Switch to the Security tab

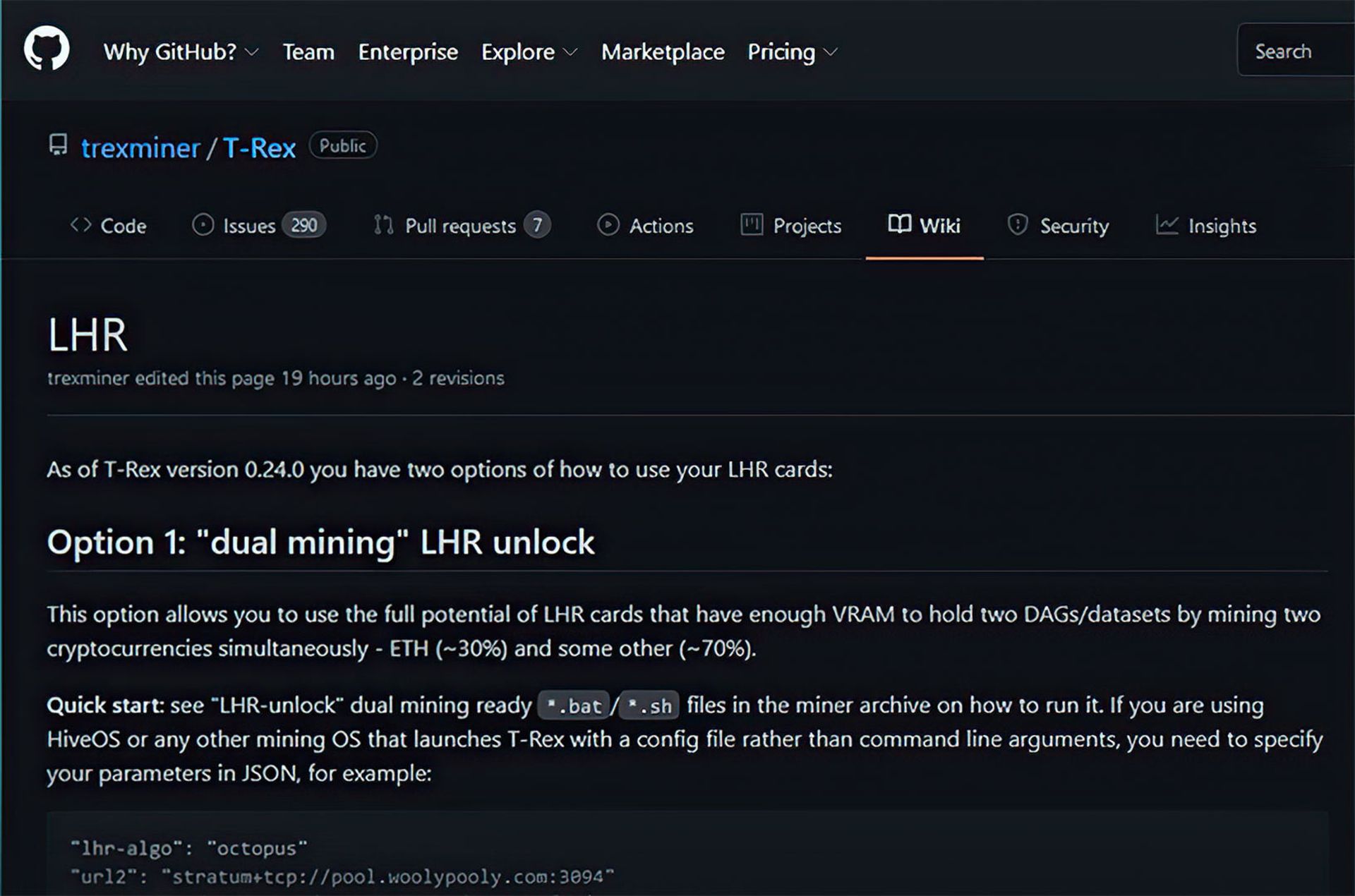(1059, 226)
